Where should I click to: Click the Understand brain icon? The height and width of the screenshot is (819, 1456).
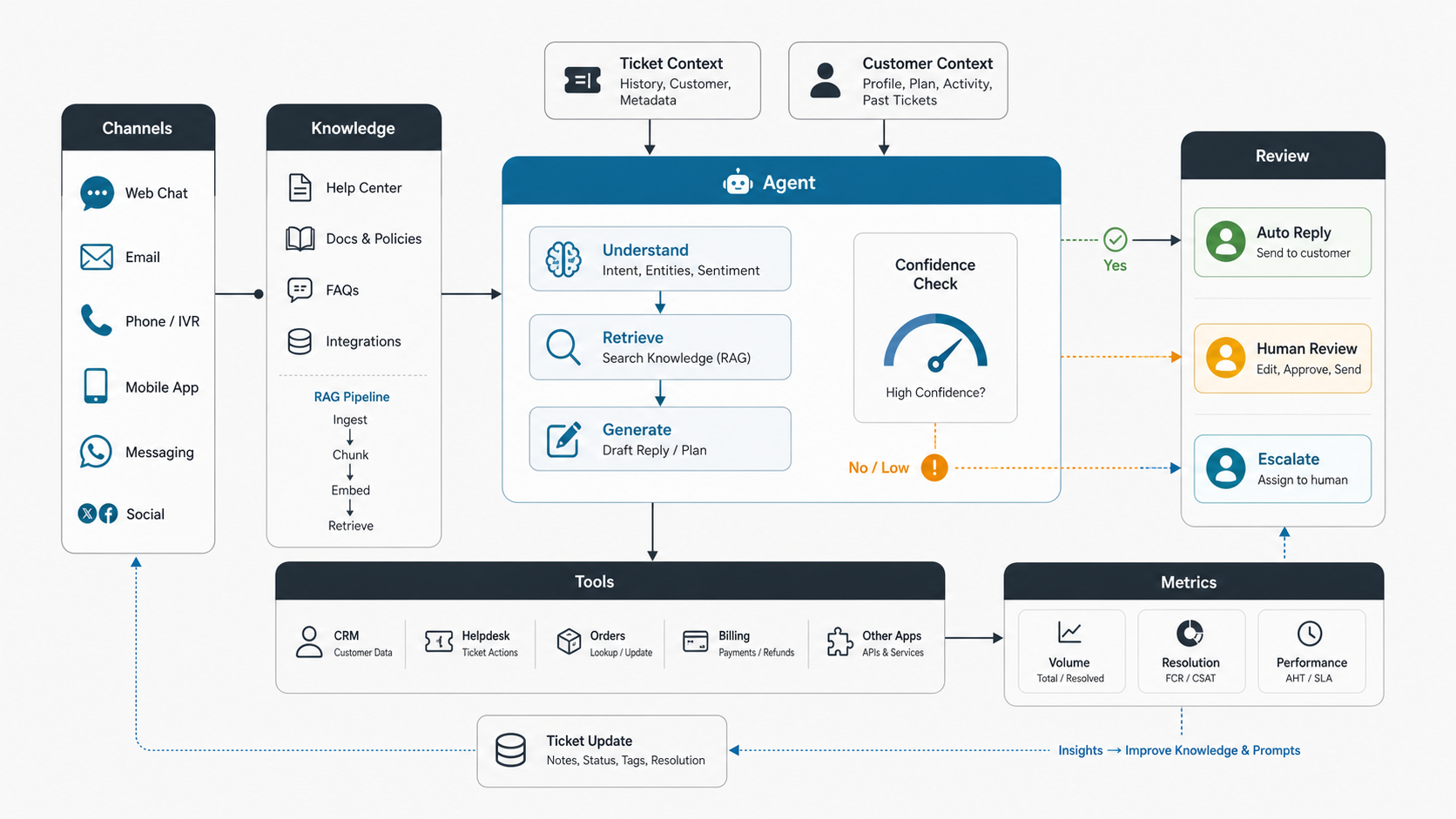pyautogui.click(x=563, y=259)
